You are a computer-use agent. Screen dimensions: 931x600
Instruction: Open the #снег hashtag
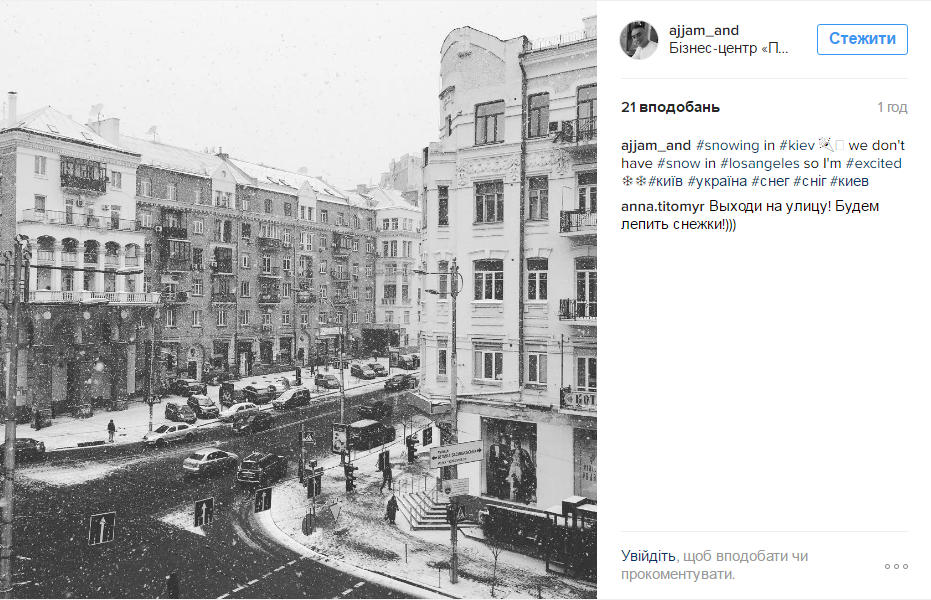(x=770, y=181)
